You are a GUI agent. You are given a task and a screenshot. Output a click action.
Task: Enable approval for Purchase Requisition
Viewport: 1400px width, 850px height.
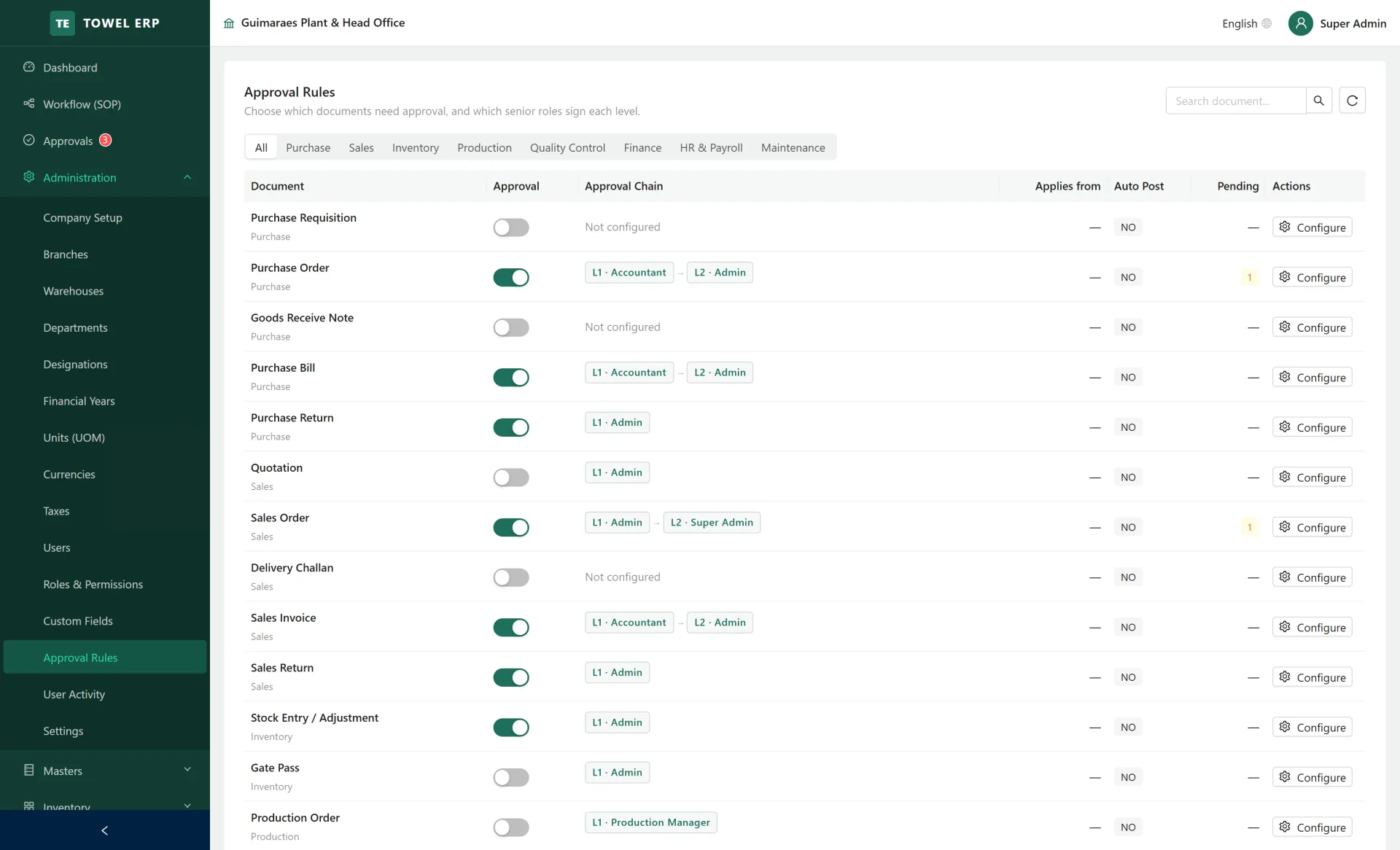coord(510,227)
